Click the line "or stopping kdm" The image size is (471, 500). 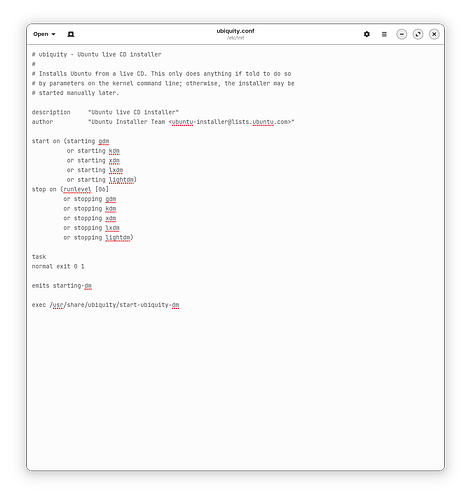(90, 209)
